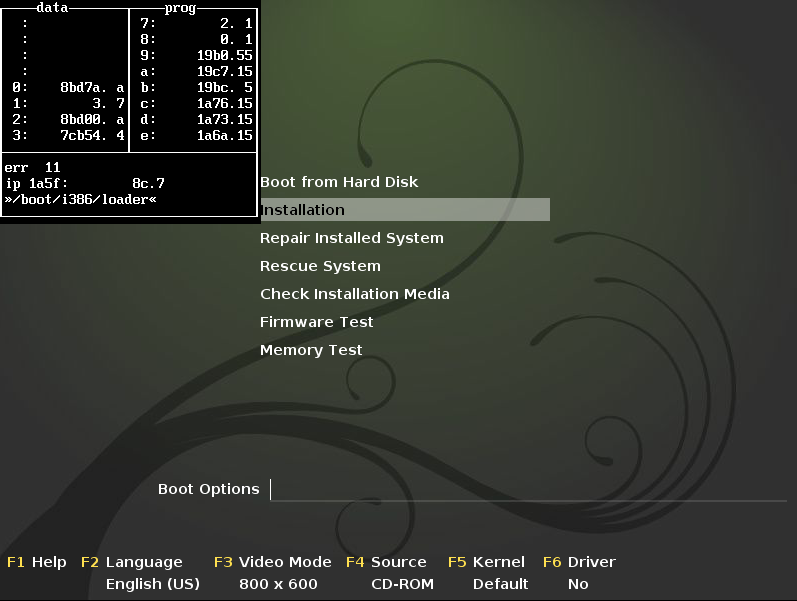Start the Rescue System entry

320,266
